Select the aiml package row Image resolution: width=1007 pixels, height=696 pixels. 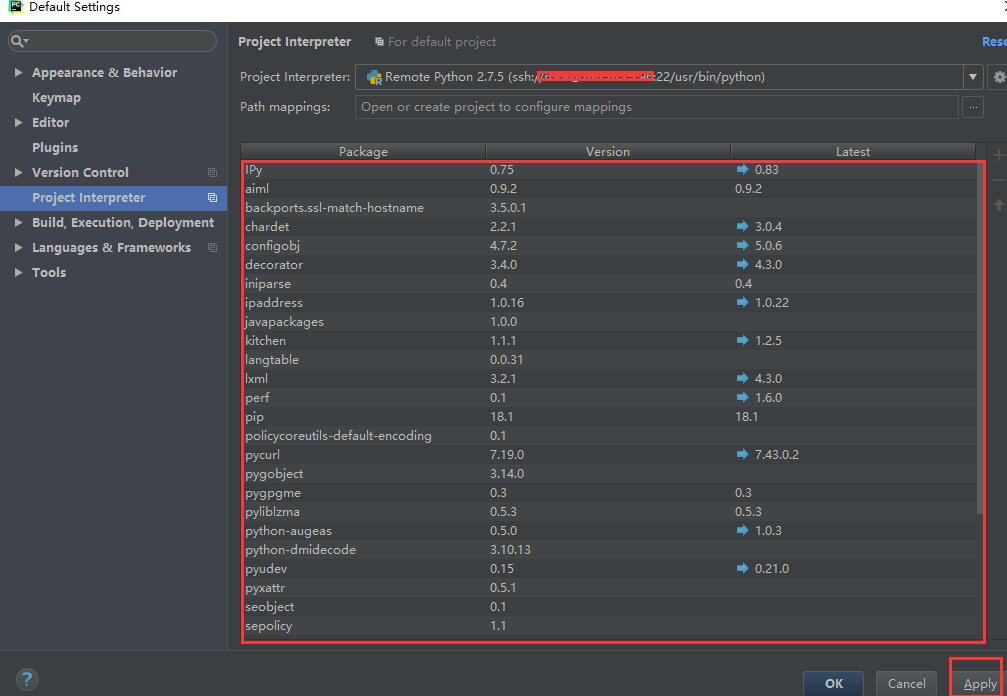609,189
